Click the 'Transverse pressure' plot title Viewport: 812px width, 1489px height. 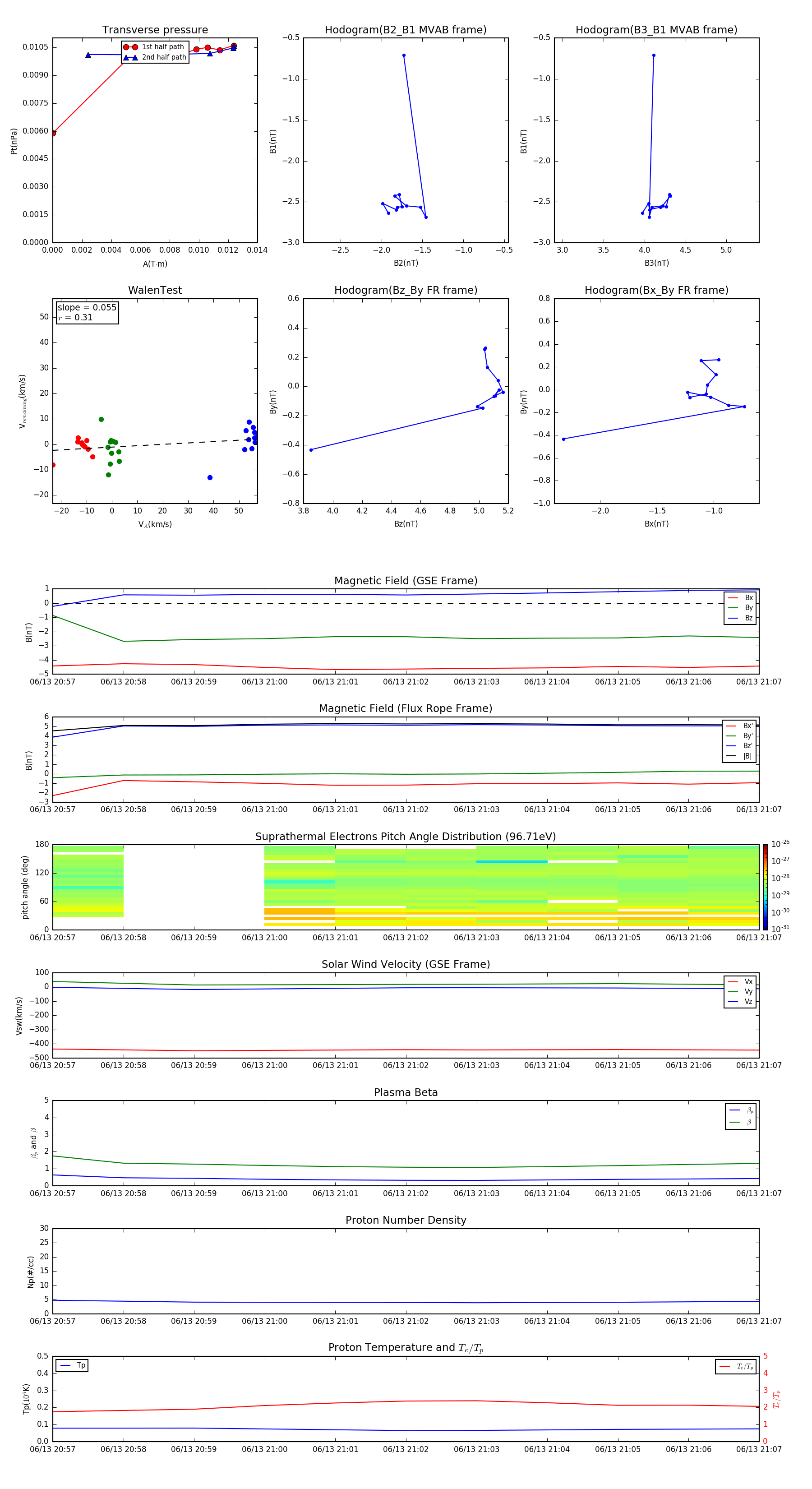coord(155,30)
